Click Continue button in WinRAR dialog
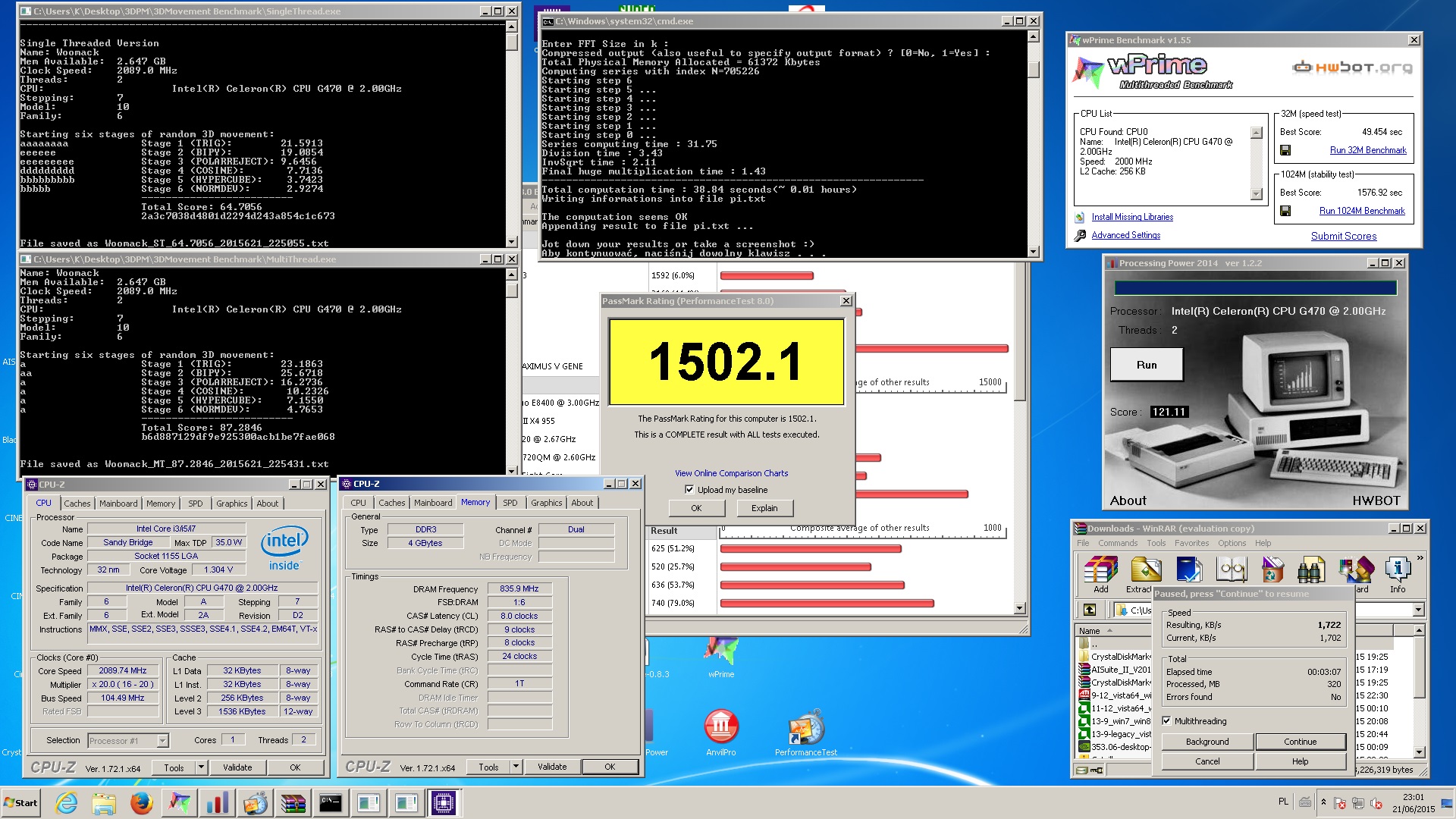Screen dimensions: 1456x819 (1300, 742)
